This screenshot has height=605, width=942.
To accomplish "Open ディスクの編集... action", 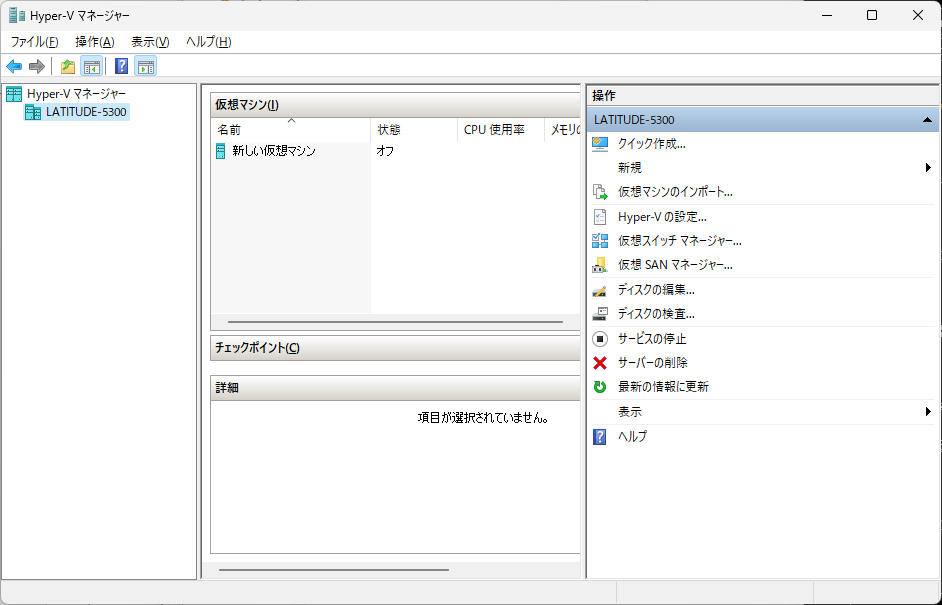I will click(656, 290).
